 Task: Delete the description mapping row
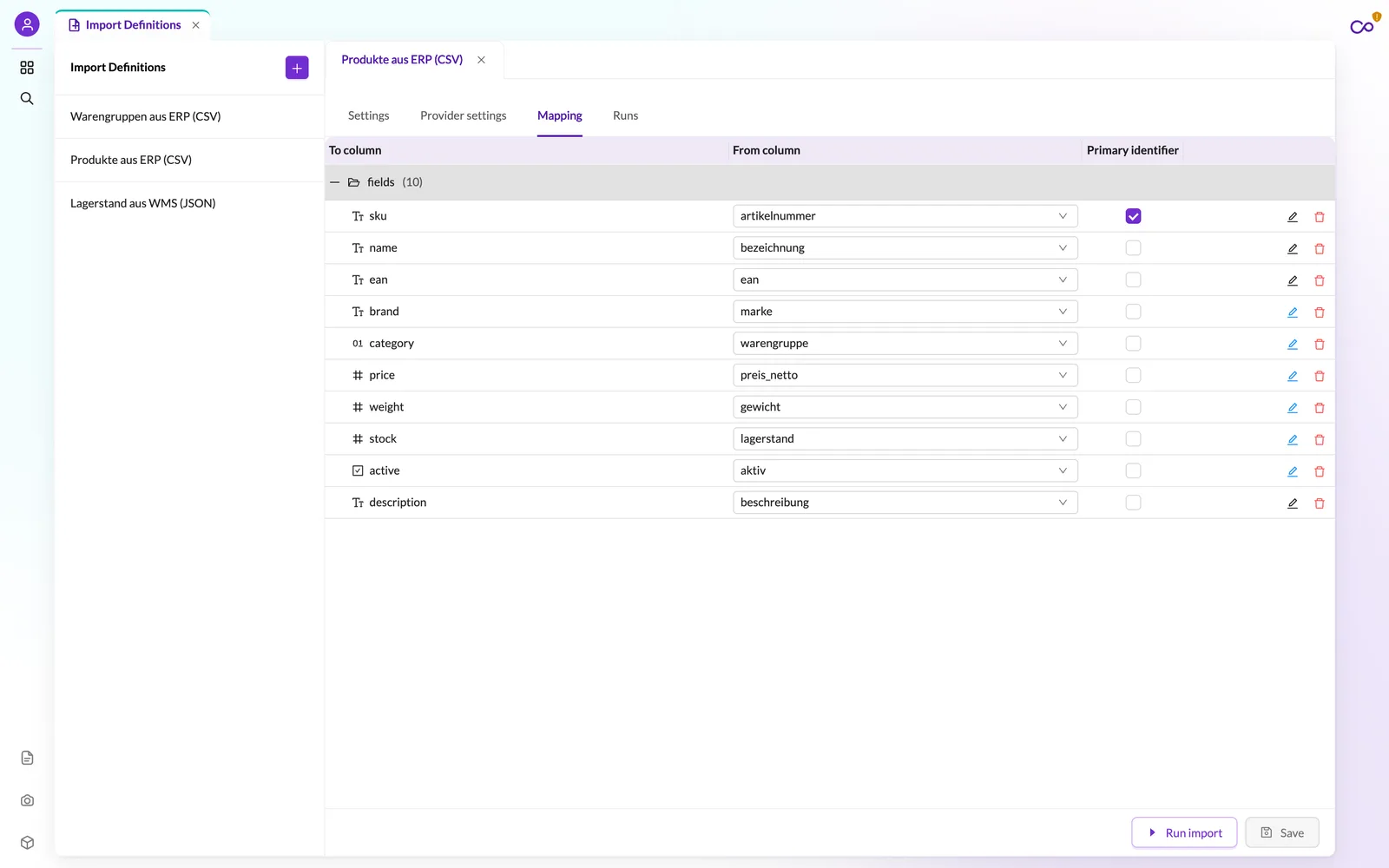click(1320, 503)
